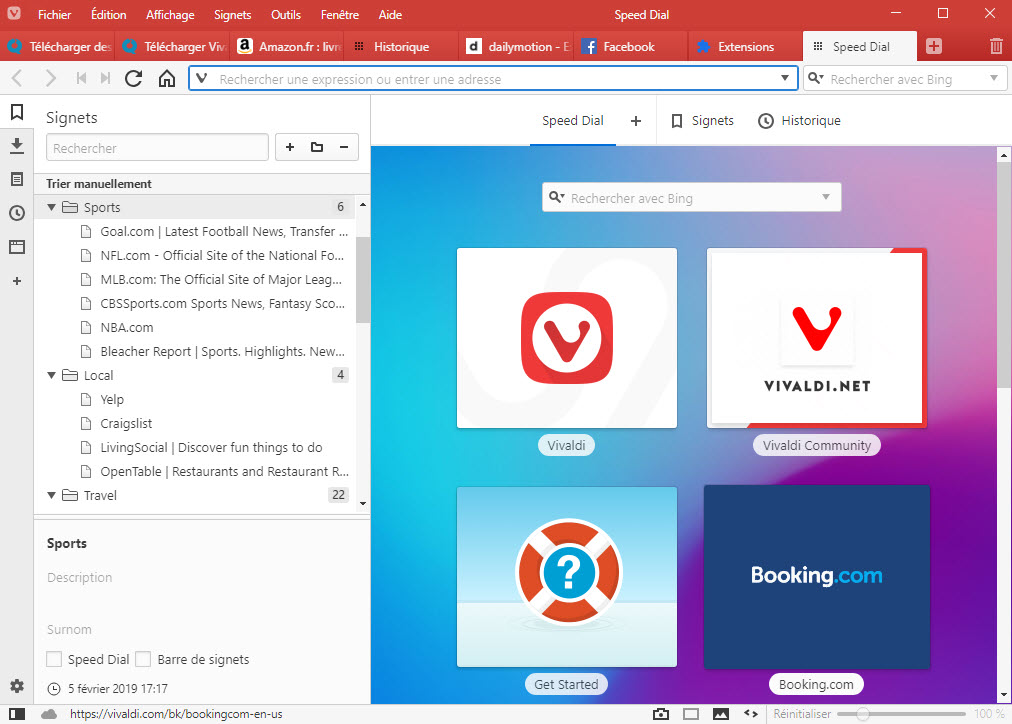This screenshot has width=1012, height=724.
Task: Collapse the Sports bookmark folder
Action: 52,207
